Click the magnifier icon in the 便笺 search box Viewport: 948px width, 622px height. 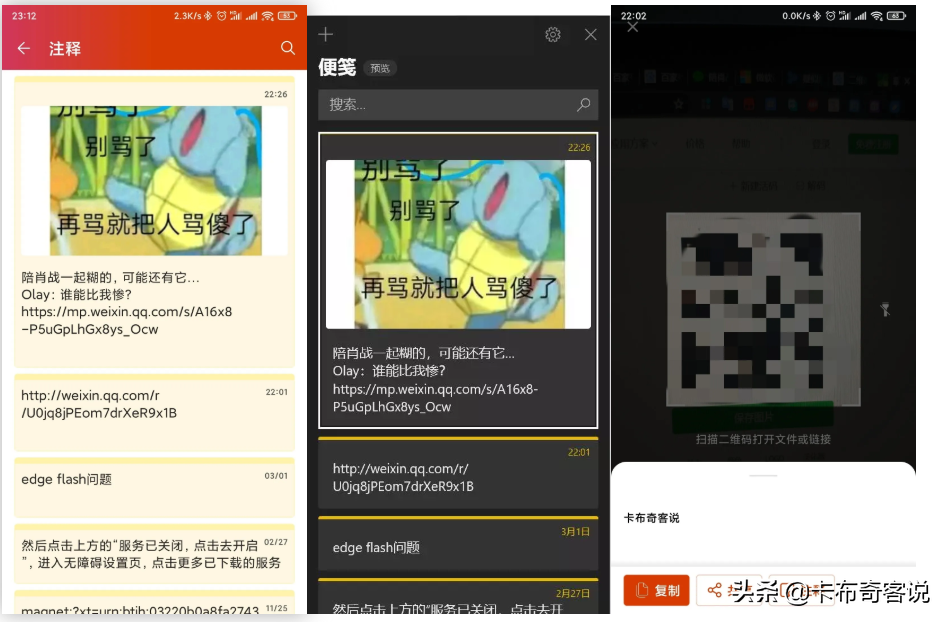[583, 105]
